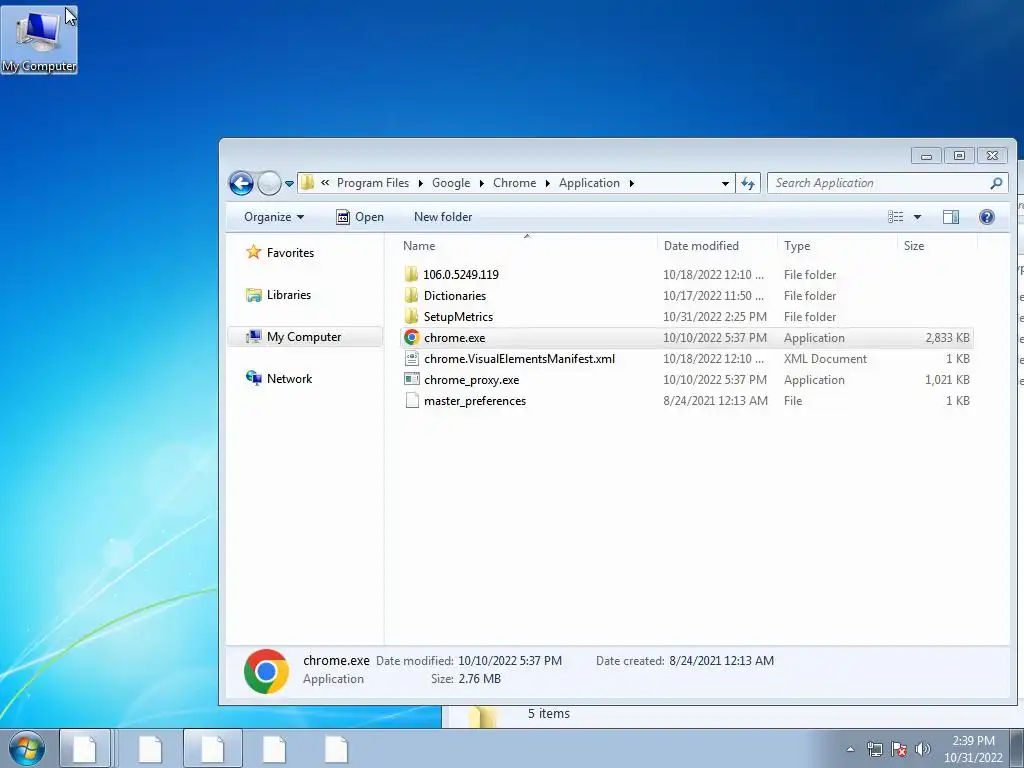The image size is (1024, 768).
Task: Click the Application breadcrumb
Action: tap(589, 183)
